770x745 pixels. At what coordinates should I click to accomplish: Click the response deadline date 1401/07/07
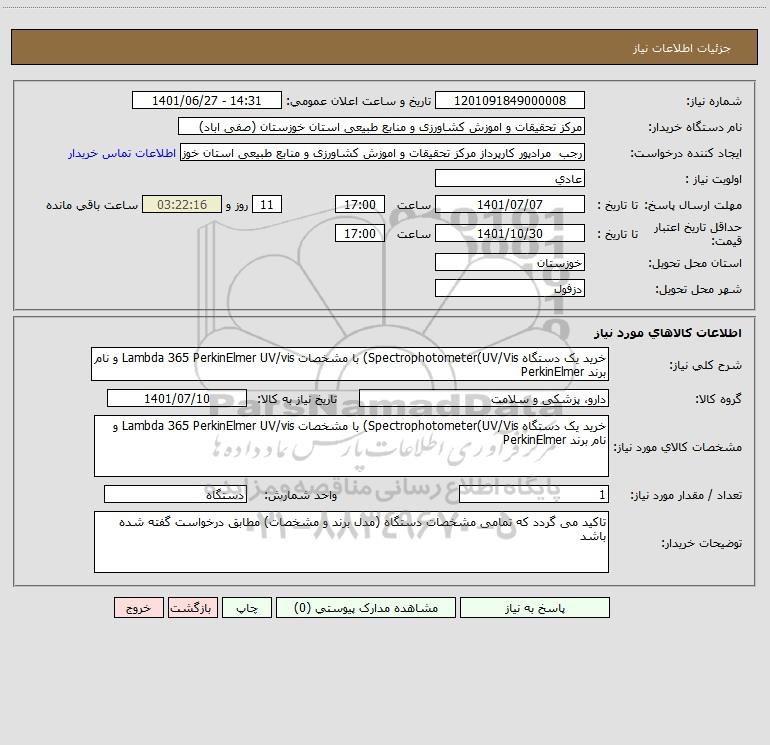(510, 204)
